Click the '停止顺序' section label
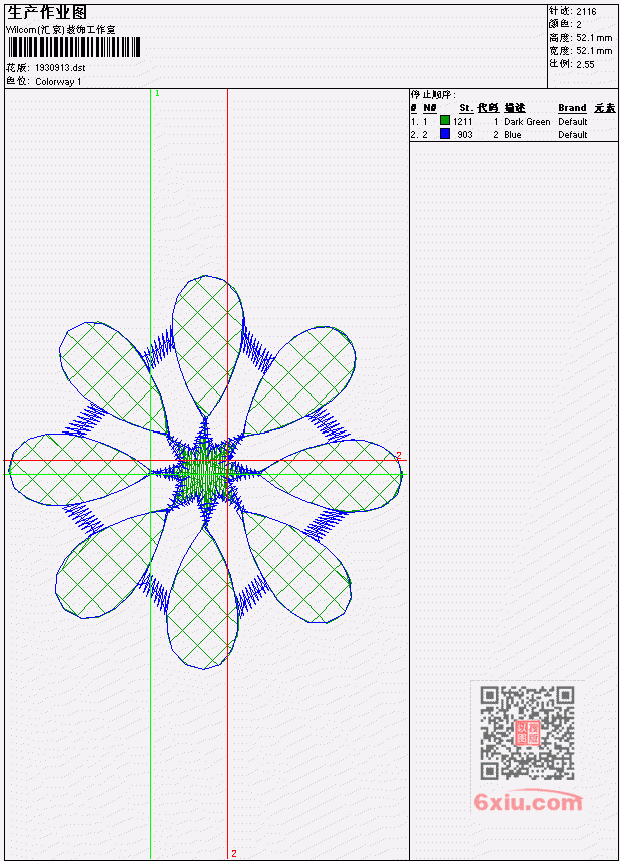Viewport: 620px width, 861px height. (x=433, y=94)
